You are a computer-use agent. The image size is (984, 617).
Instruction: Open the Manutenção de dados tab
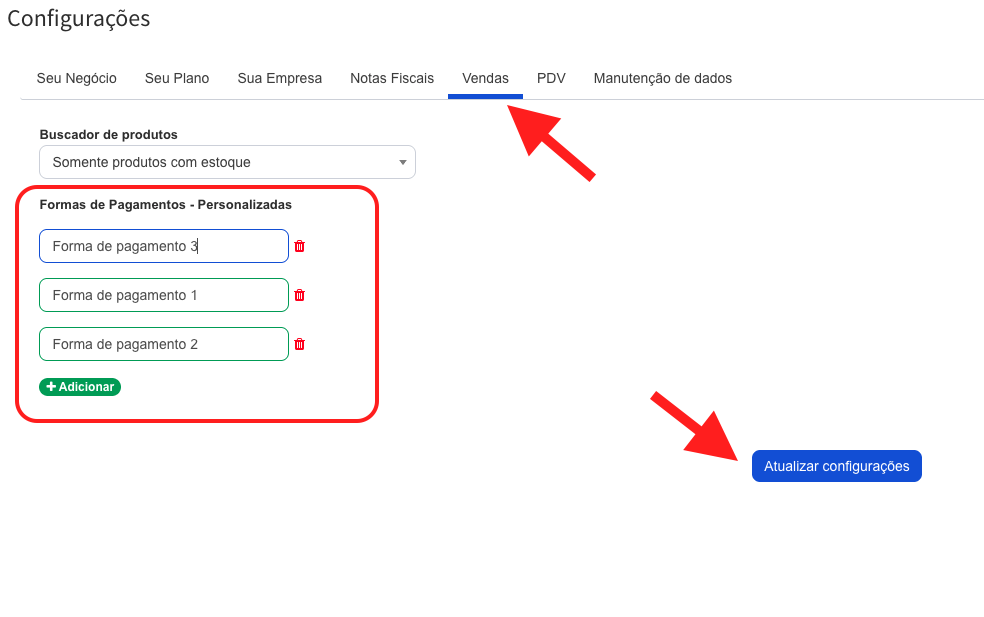(663, 78)
